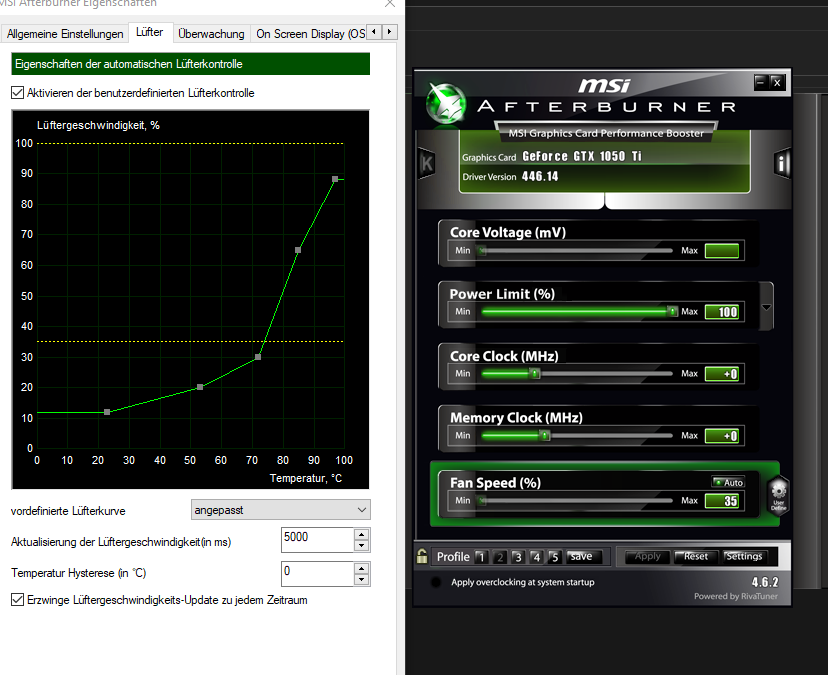
Task: Close the MSI Afterburner window
Action: 777,82
